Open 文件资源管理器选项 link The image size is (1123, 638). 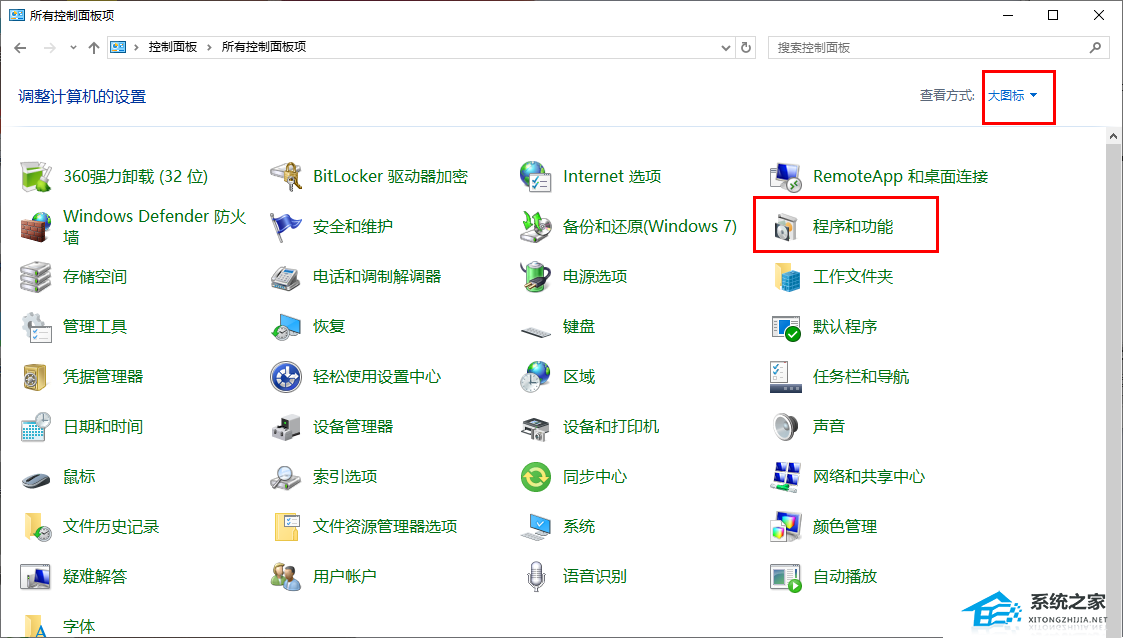click(x=385, y=526)
